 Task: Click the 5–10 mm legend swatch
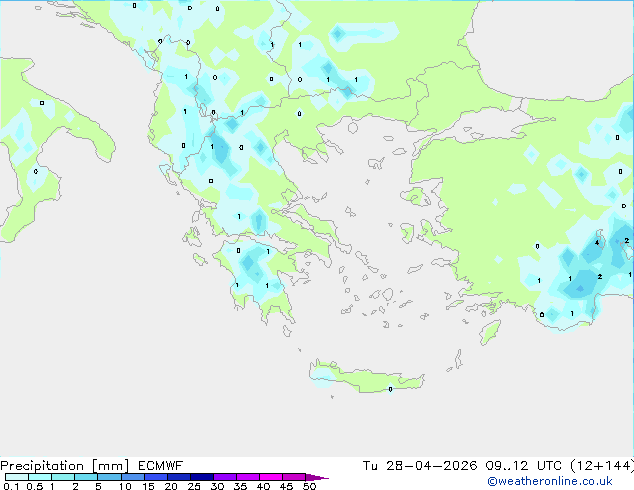click(109, 477)
